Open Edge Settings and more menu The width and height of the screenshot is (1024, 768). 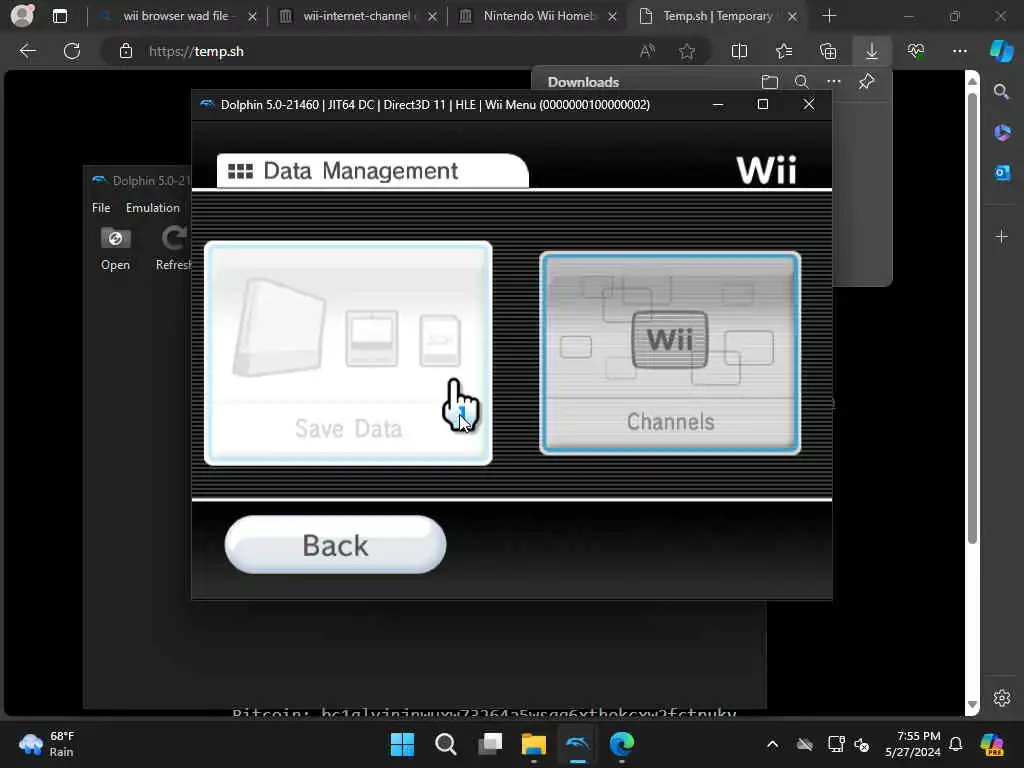point(959,51)
